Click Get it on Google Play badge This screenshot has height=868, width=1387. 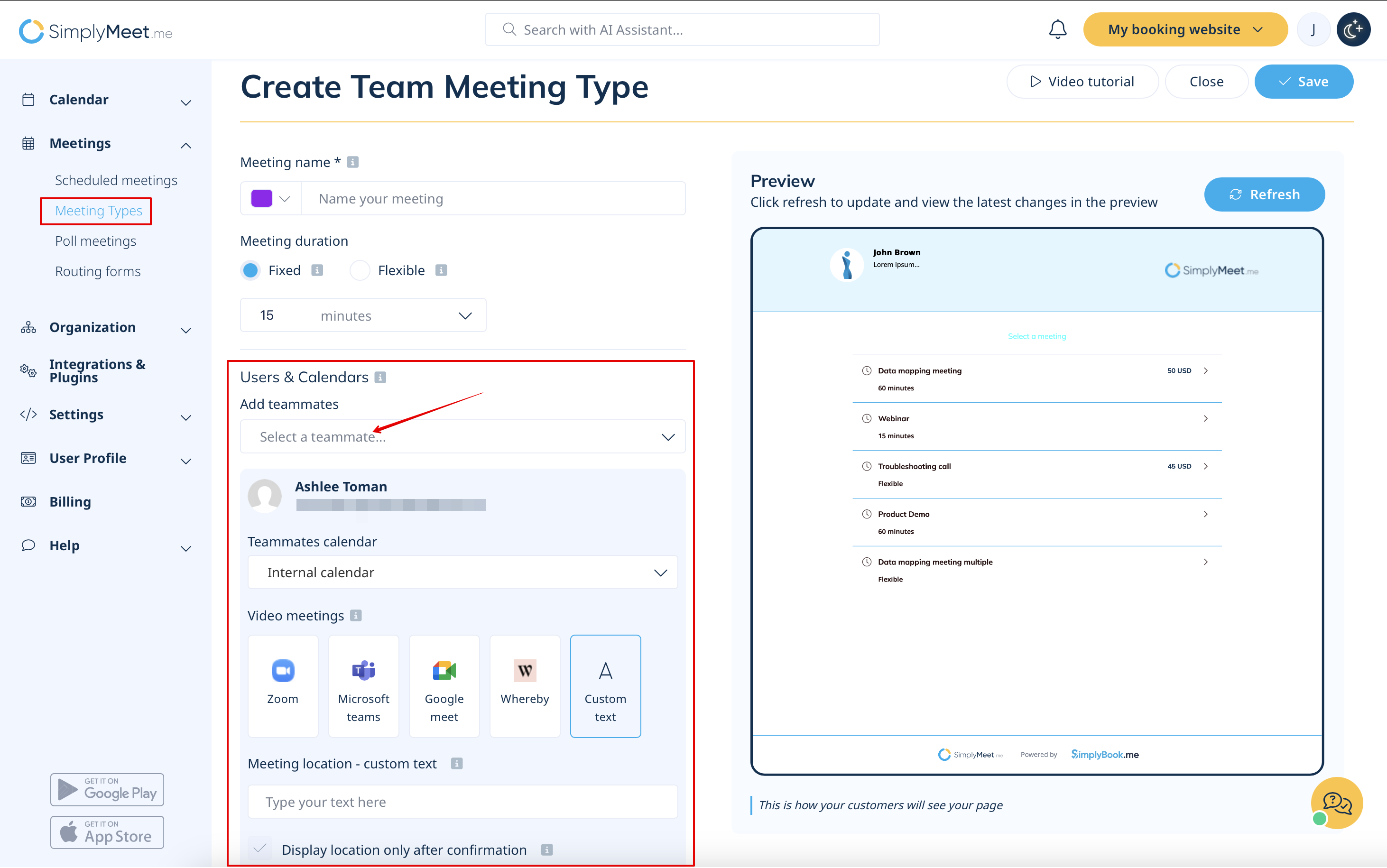click(x=107, y=789)
